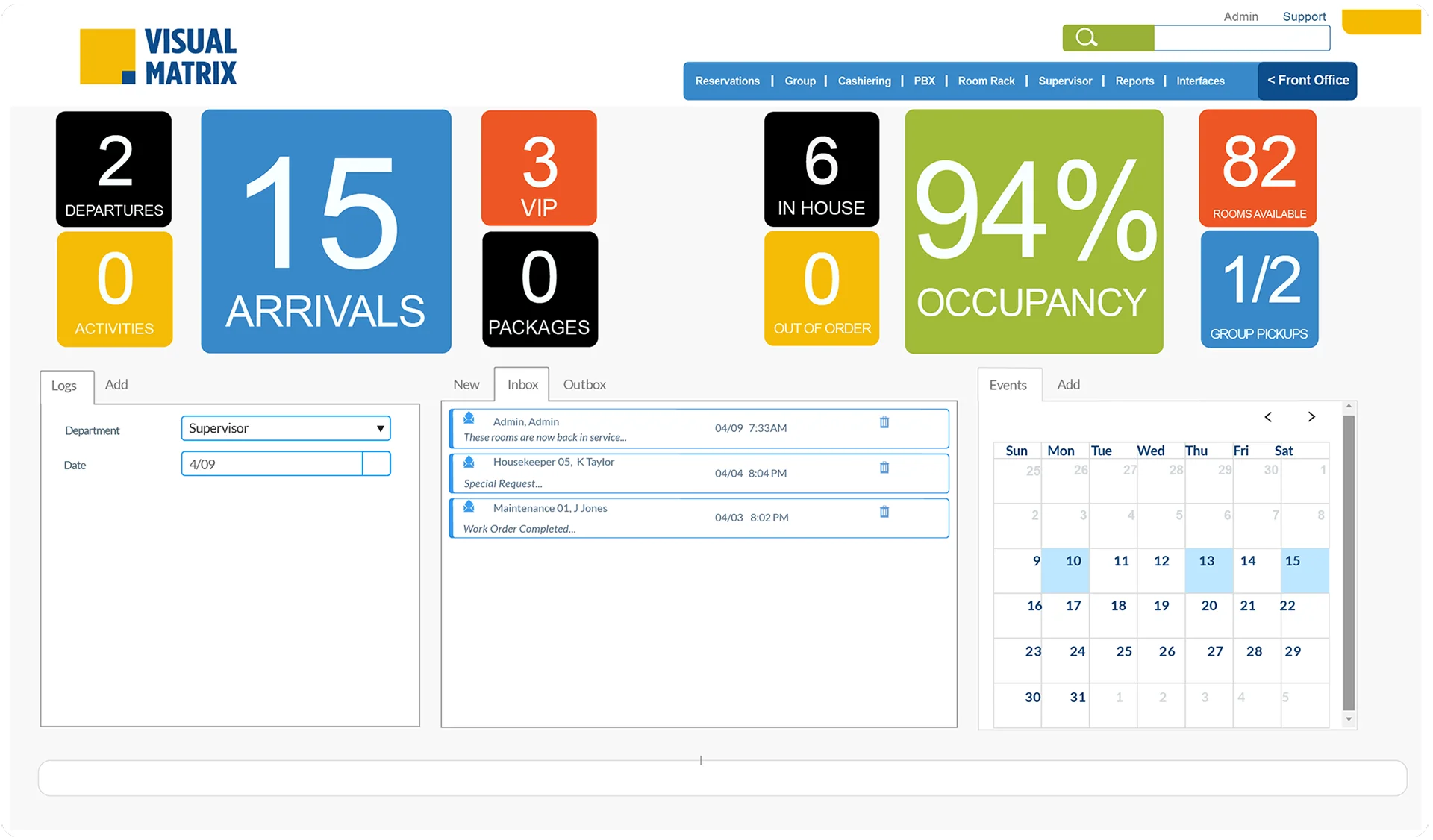Screen dimensions: 1433x840
Task: Open the 82 Rooms Available tile
Action: (1258, 169)
